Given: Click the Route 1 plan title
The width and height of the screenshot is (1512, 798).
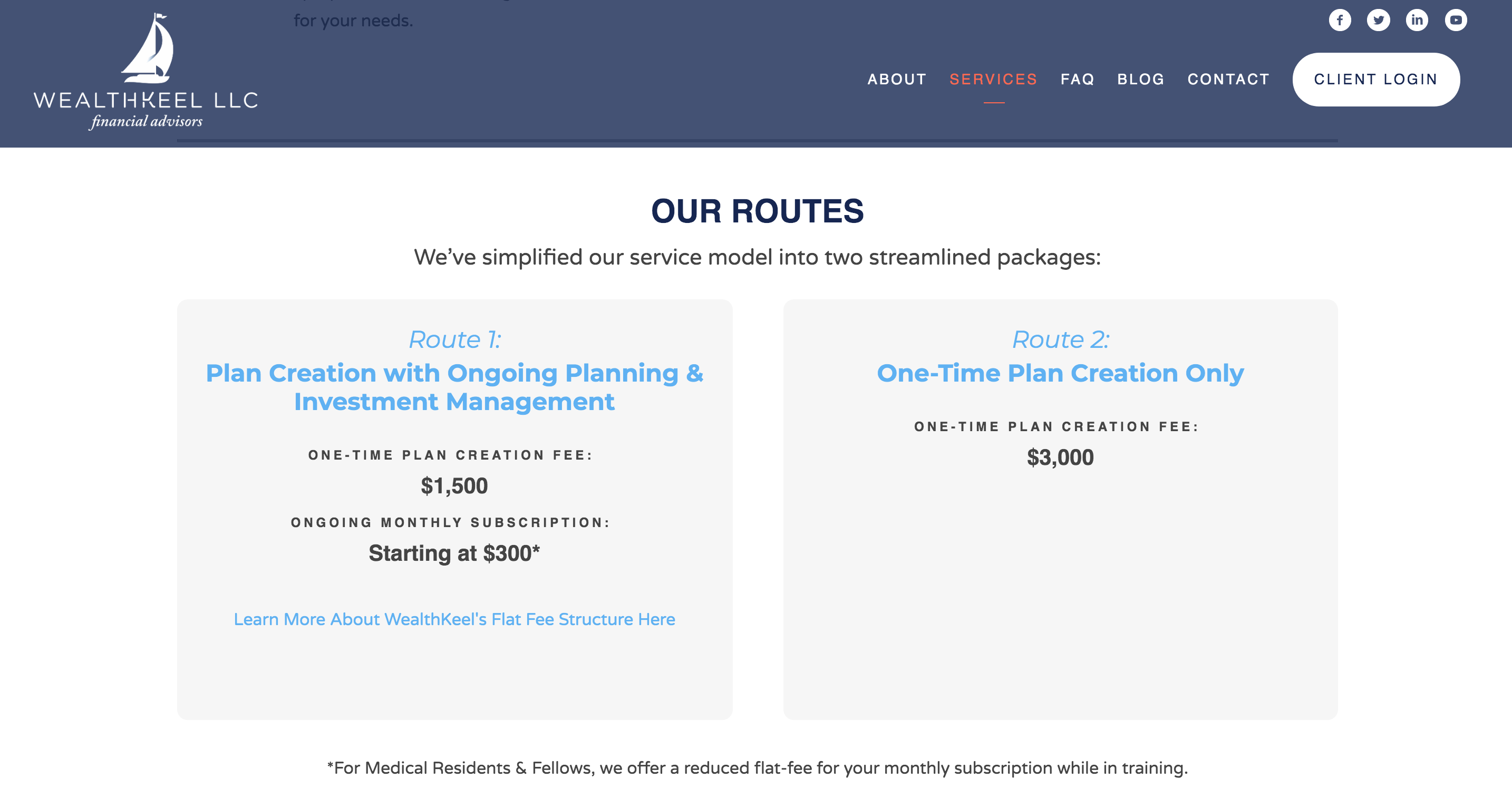Looking at the screenshot, I should (454, 387).
